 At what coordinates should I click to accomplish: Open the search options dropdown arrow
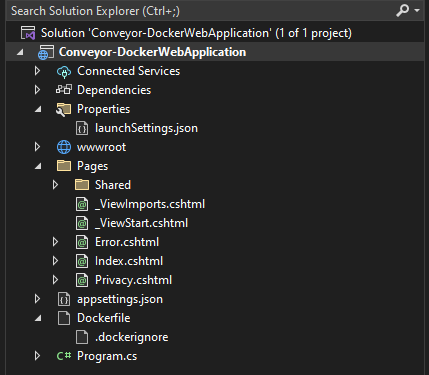417,11
